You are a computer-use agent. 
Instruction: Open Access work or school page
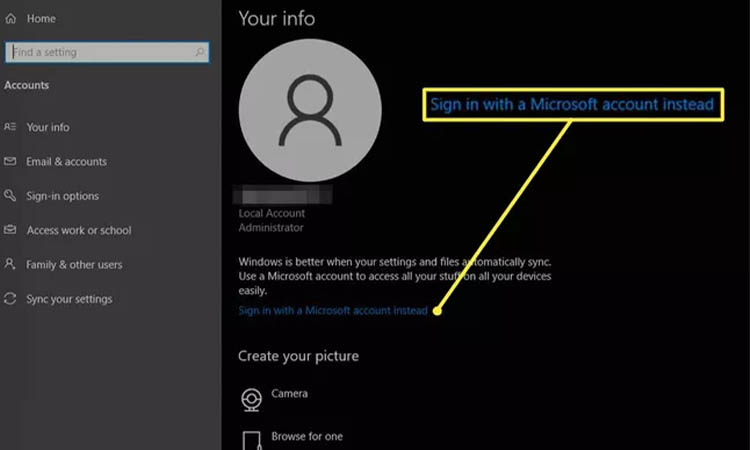79,230
